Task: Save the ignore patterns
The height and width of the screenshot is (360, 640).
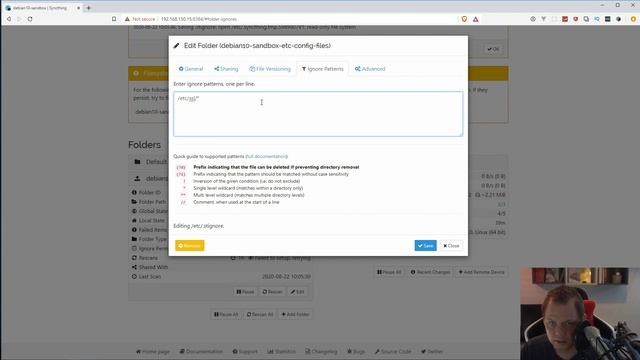Action: pyautogui.click(x=425, y=246)
